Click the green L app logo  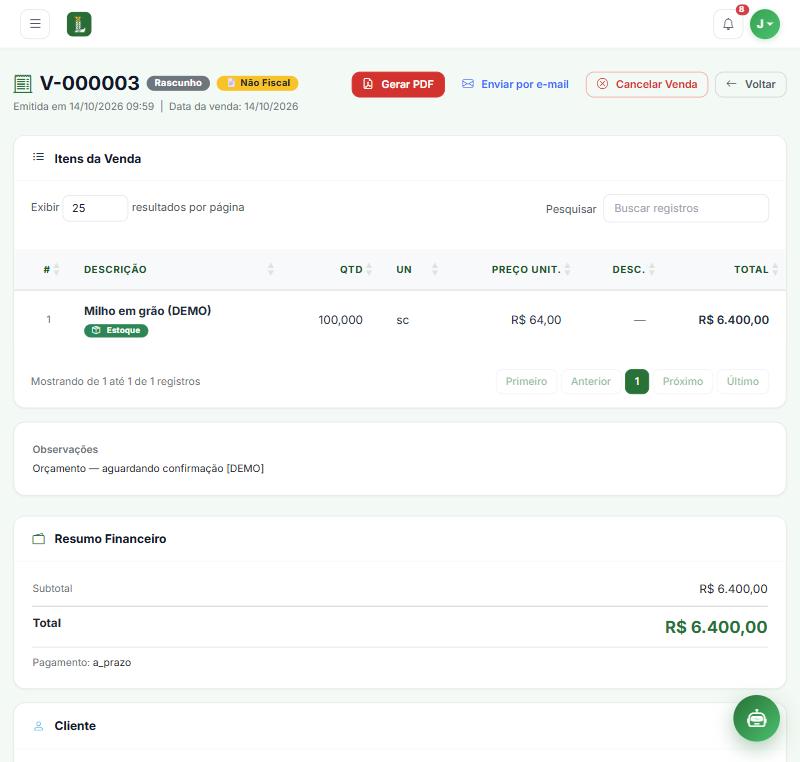[79, 24]
